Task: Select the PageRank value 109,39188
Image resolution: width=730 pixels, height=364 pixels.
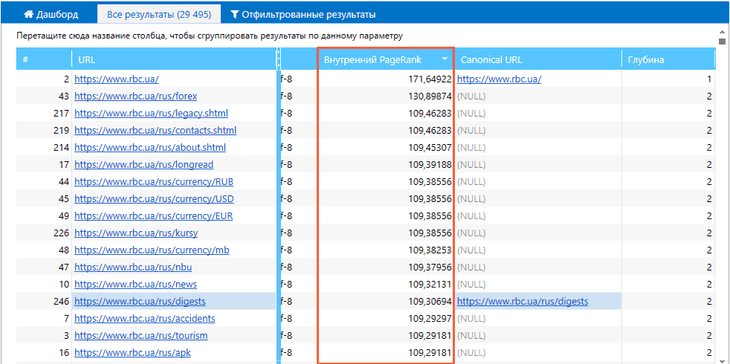Action: click(430, 165)
